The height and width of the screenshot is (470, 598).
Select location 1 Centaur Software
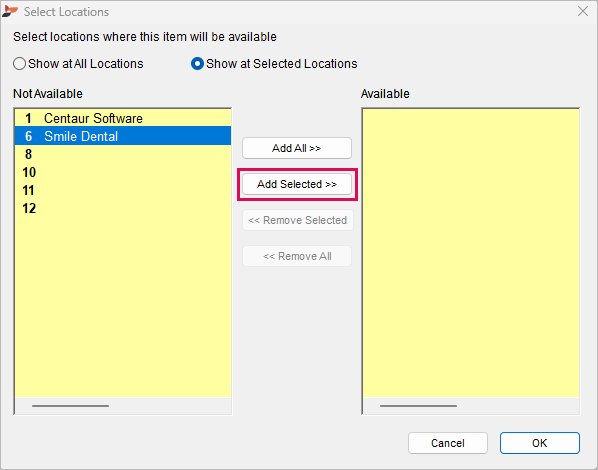(123, 118)
